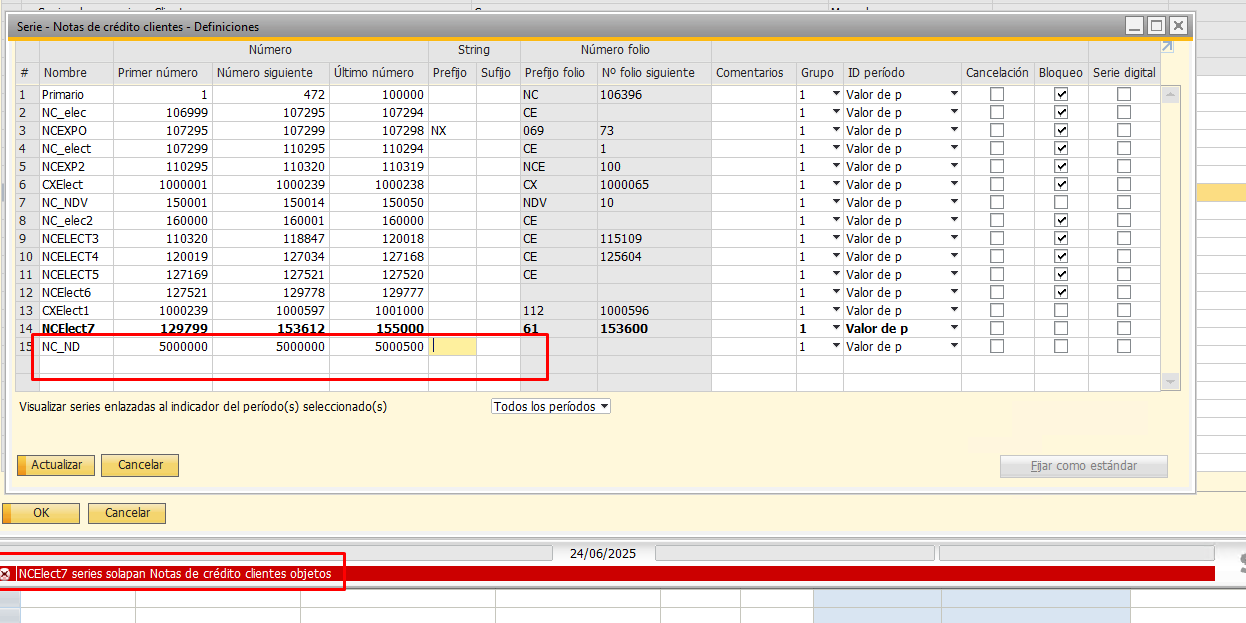Click Cancelar next to Actualizar

tap(140, 465)
